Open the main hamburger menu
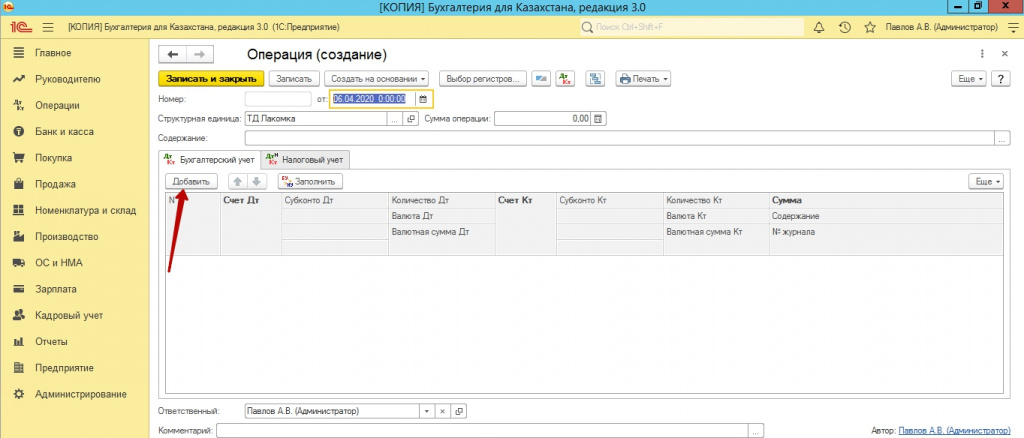The image size is (1024, 438). (x=48, y=27)
